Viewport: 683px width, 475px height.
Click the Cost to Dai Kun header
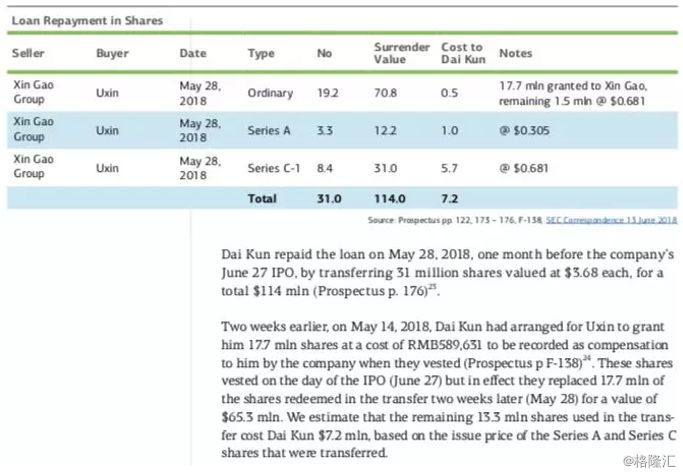tap(462, 53)
